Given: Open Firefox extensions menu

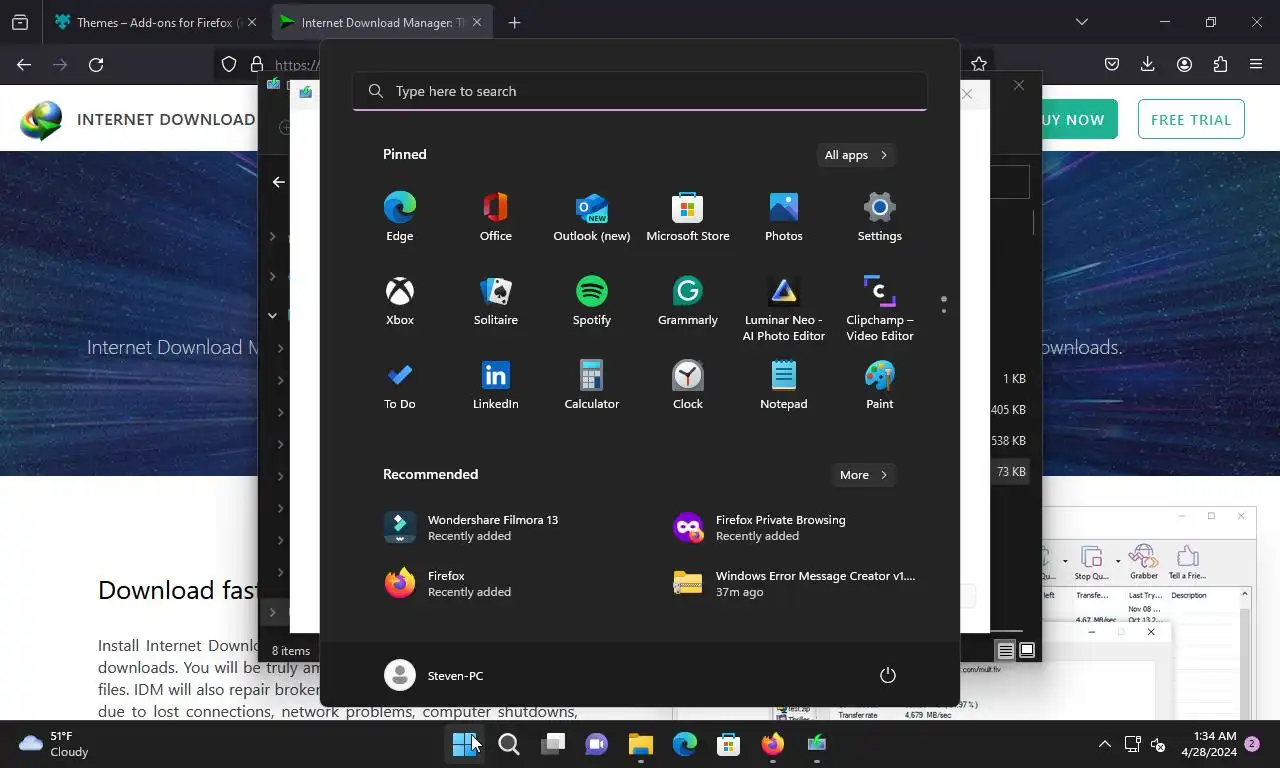Looking at the screenshot, I should 1220,64.
